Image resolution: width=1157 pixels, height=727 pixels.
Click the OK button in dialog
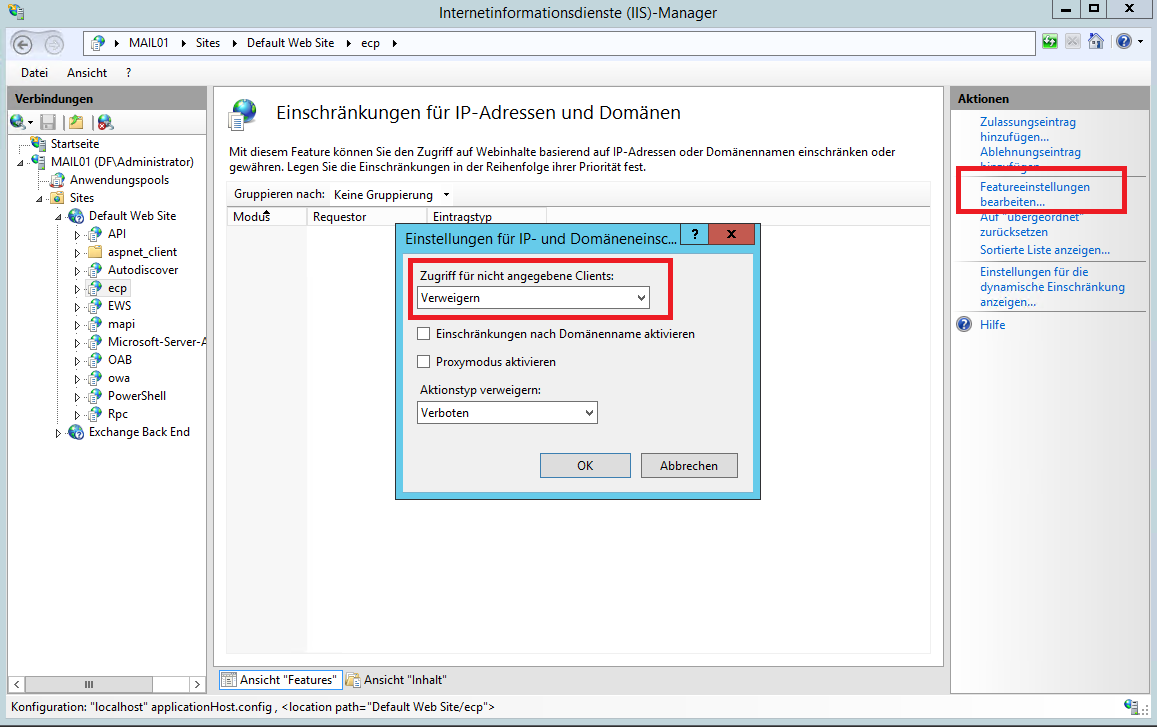coord(585,466)
